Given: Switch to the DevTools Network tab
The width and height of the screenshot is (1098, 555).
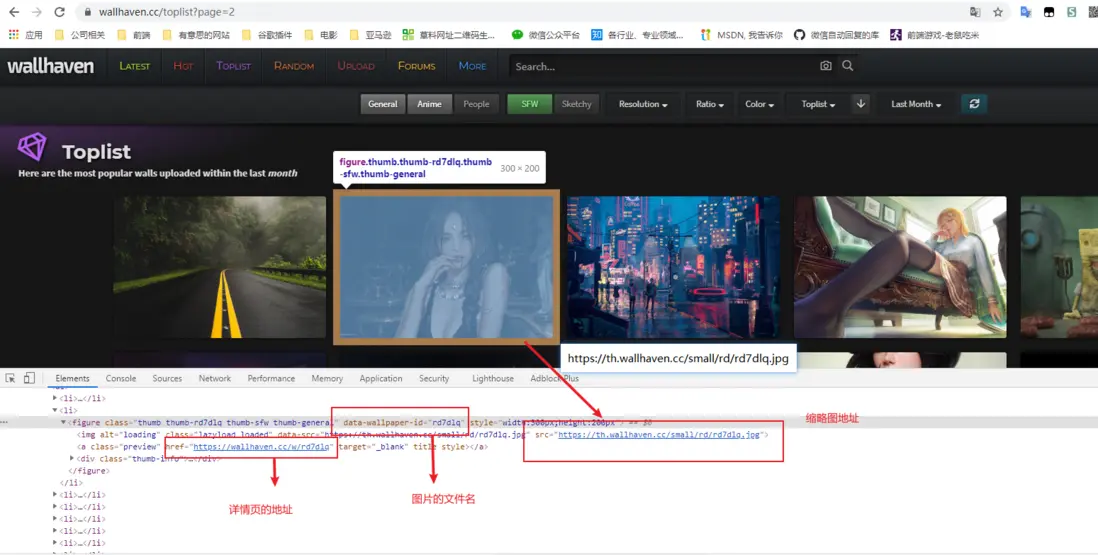Looking at the screenshot, I should tap(214, 378).
